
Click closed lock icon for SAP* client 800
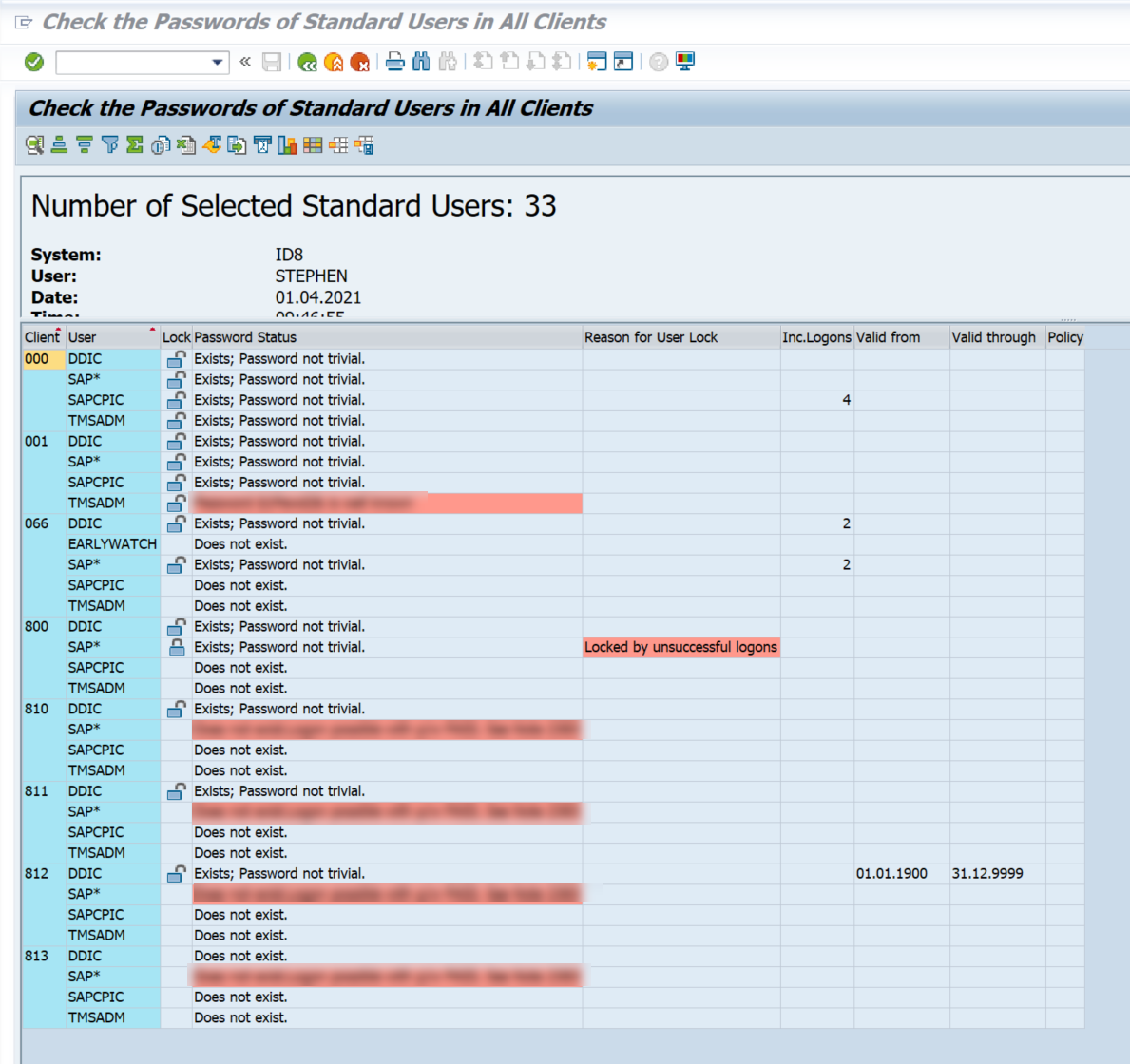pos(176,647)
